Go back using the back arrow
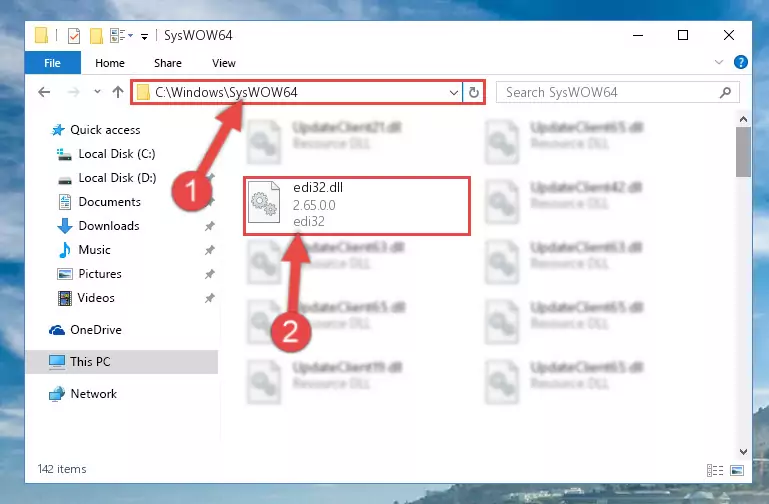Viewport: 769px width, 504px height. [44, 92]
